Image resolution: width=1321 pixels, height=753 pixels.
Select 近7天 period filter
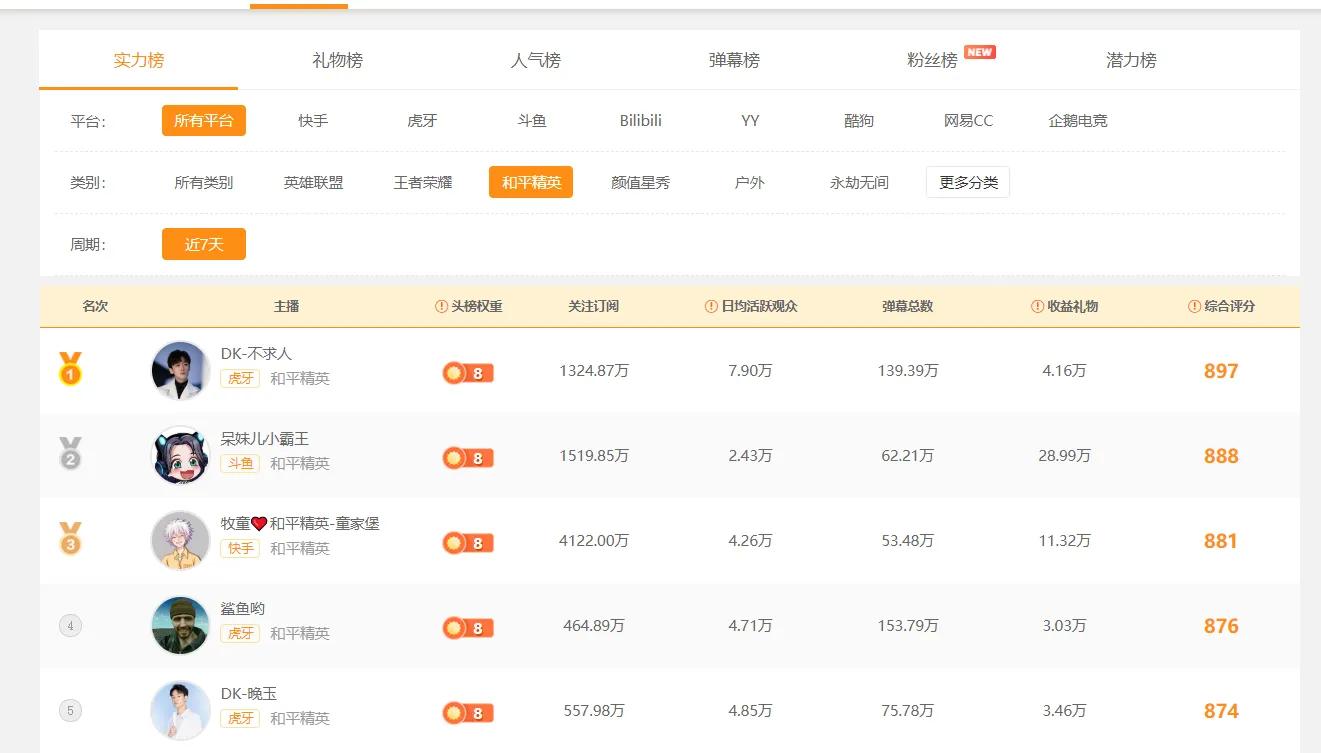pyautogui.click(x=204, y=244)
